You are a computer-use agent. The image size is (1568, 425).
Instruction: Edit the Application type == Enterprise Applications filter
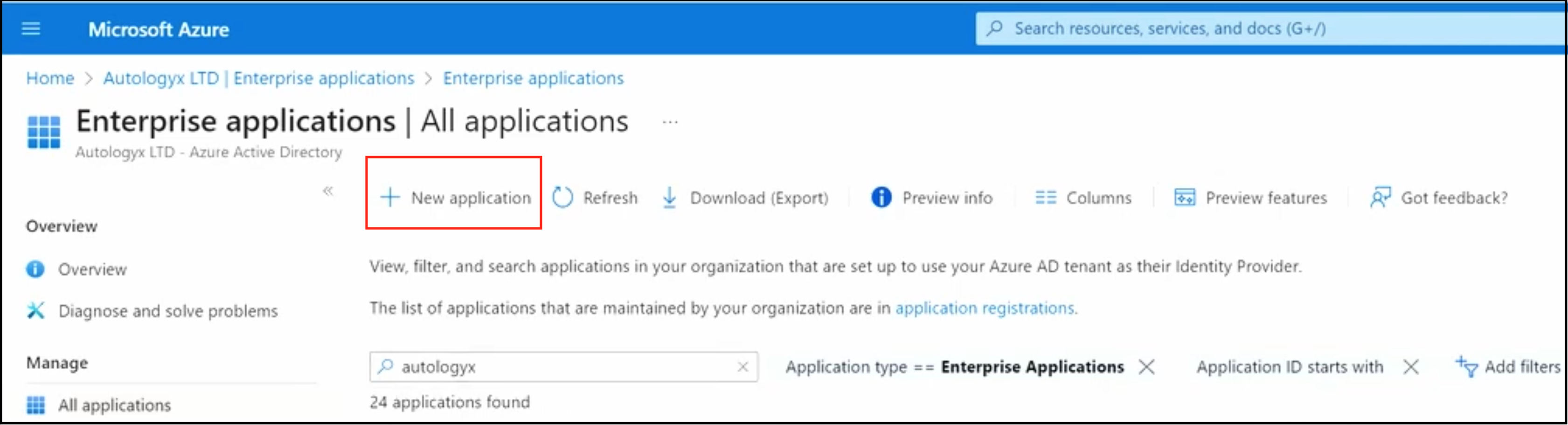pyautogui.click(x=954, y=367)
